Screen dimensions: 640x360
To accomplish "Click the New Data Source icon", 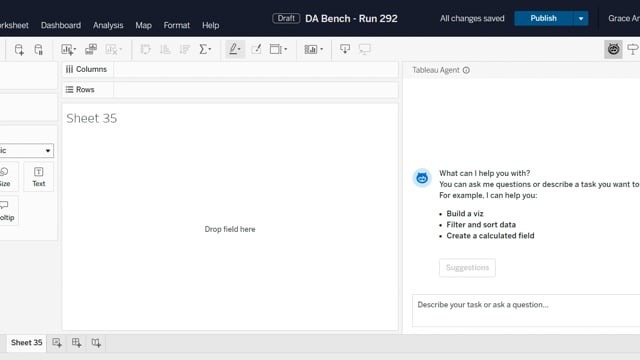I will (19, 49).
